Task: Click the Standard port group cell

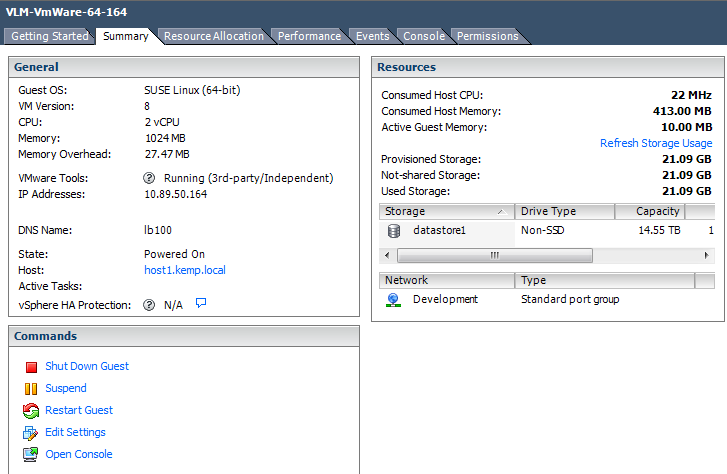Action: click(x=570, y=300)
